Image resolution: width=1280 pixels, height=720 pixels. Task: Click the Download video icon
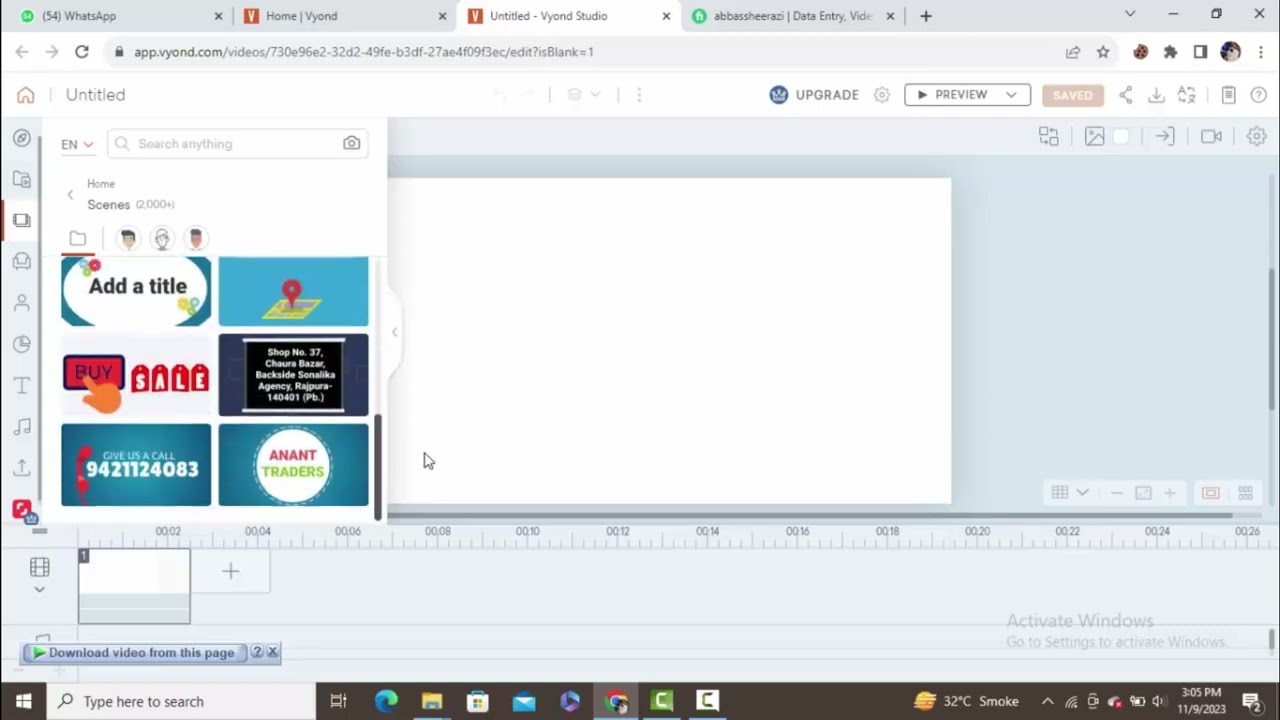point(1157,95)
